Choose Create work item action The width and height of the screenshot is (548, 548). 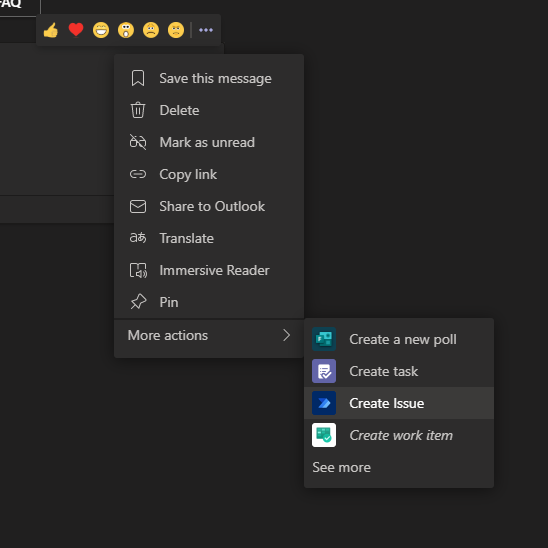click(399, 435)
